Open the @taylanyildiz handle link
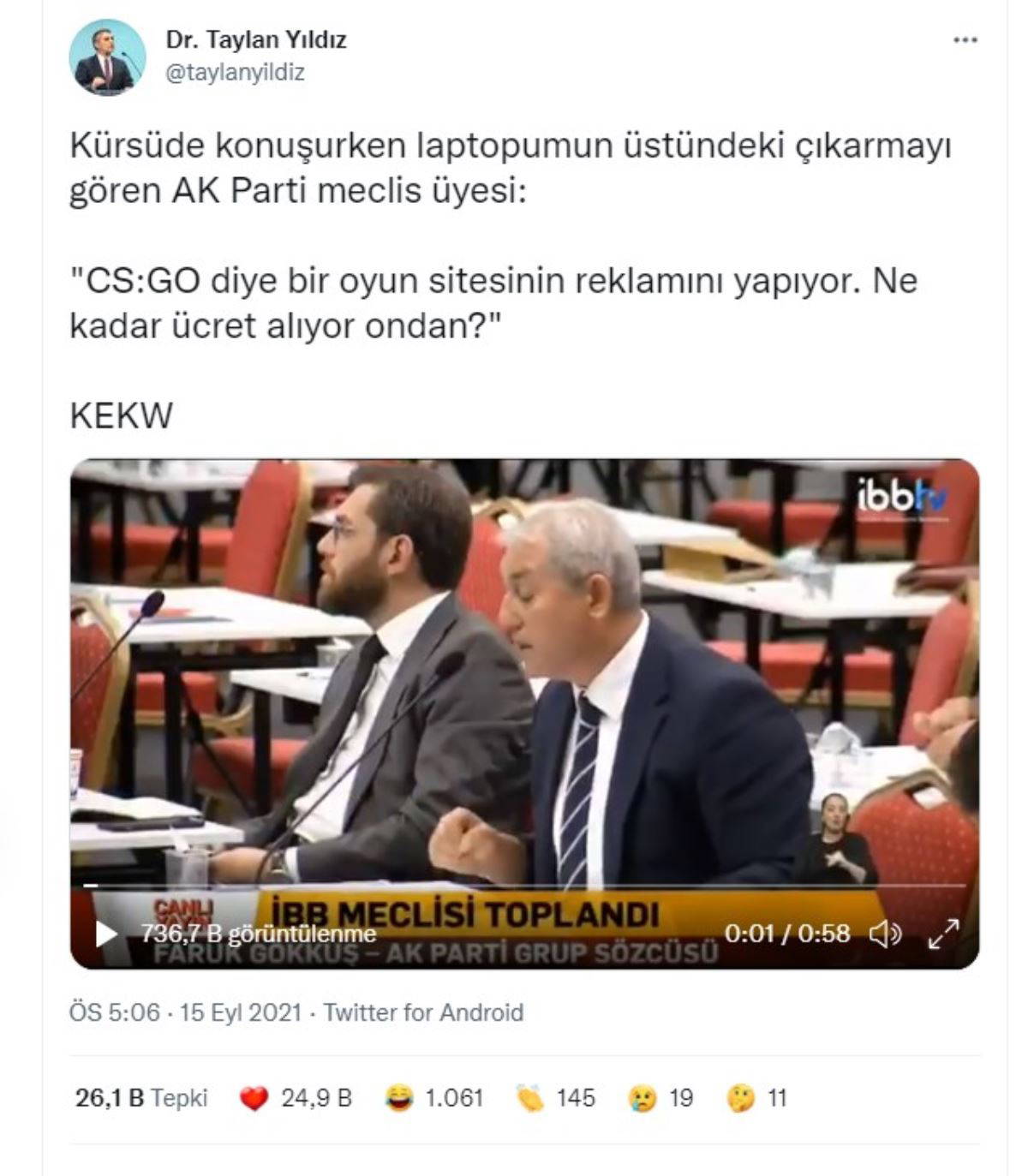 click(235, 73)
